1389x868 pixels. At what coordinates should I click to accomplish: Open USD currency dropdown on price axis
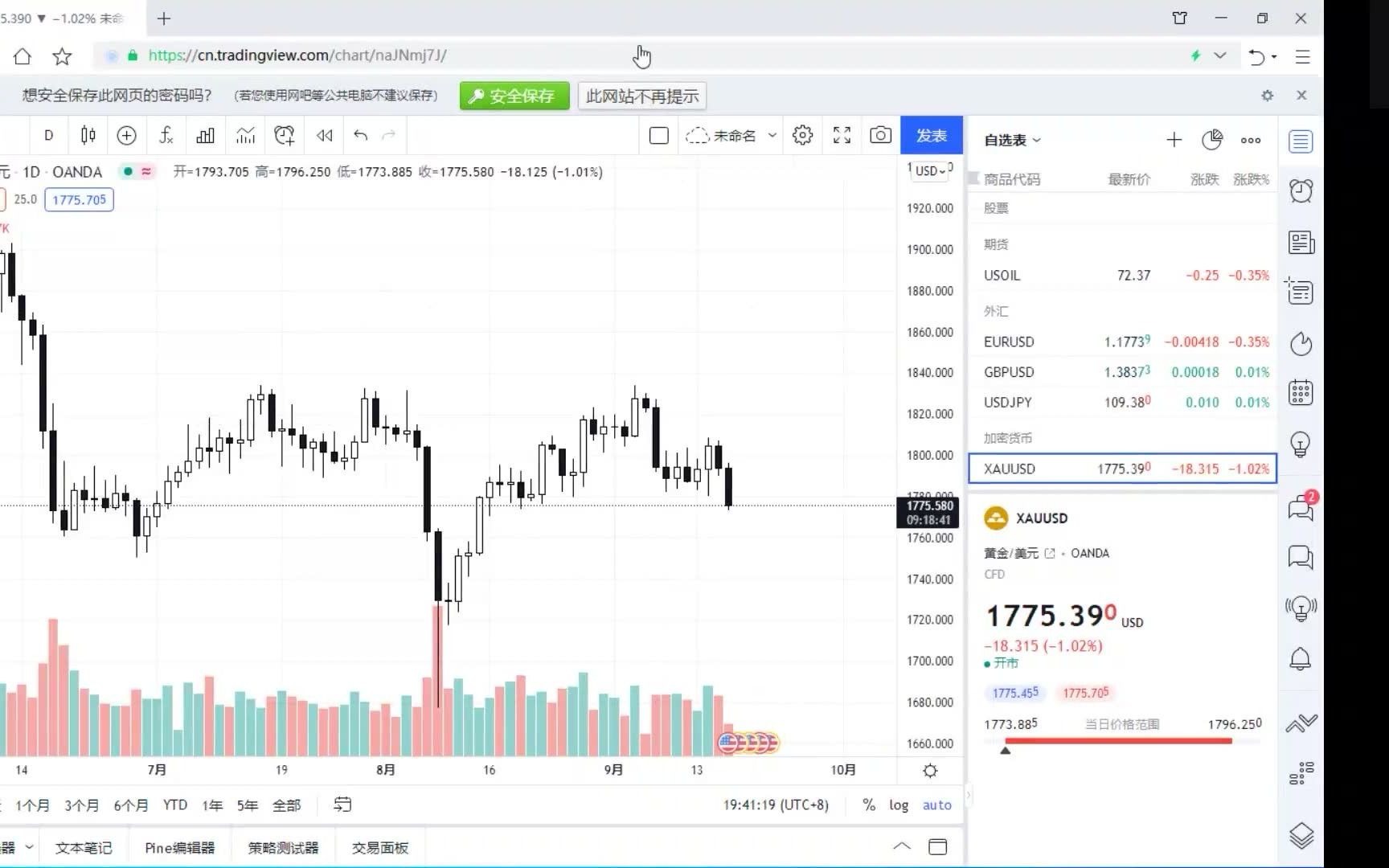point(931,170)
